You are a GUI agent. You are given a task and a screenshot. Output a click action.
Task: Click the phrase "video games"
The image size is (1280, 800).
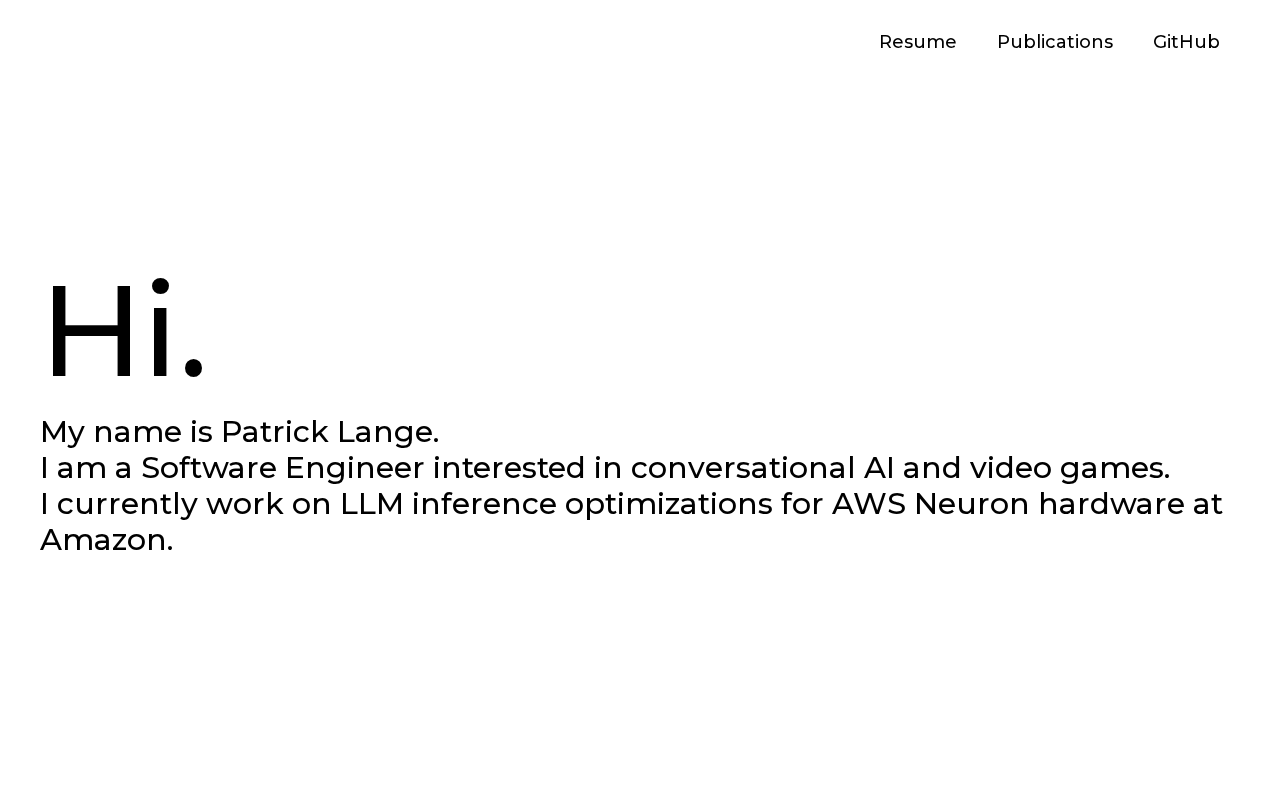tap(1065, 468)
